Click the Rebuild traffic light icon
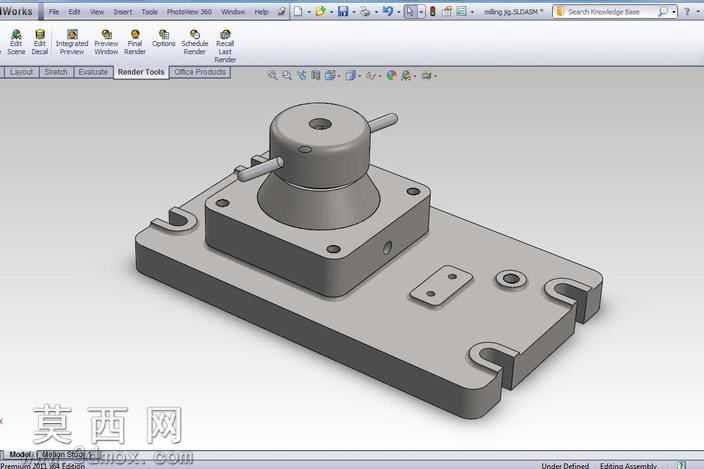 click(433, 12)
